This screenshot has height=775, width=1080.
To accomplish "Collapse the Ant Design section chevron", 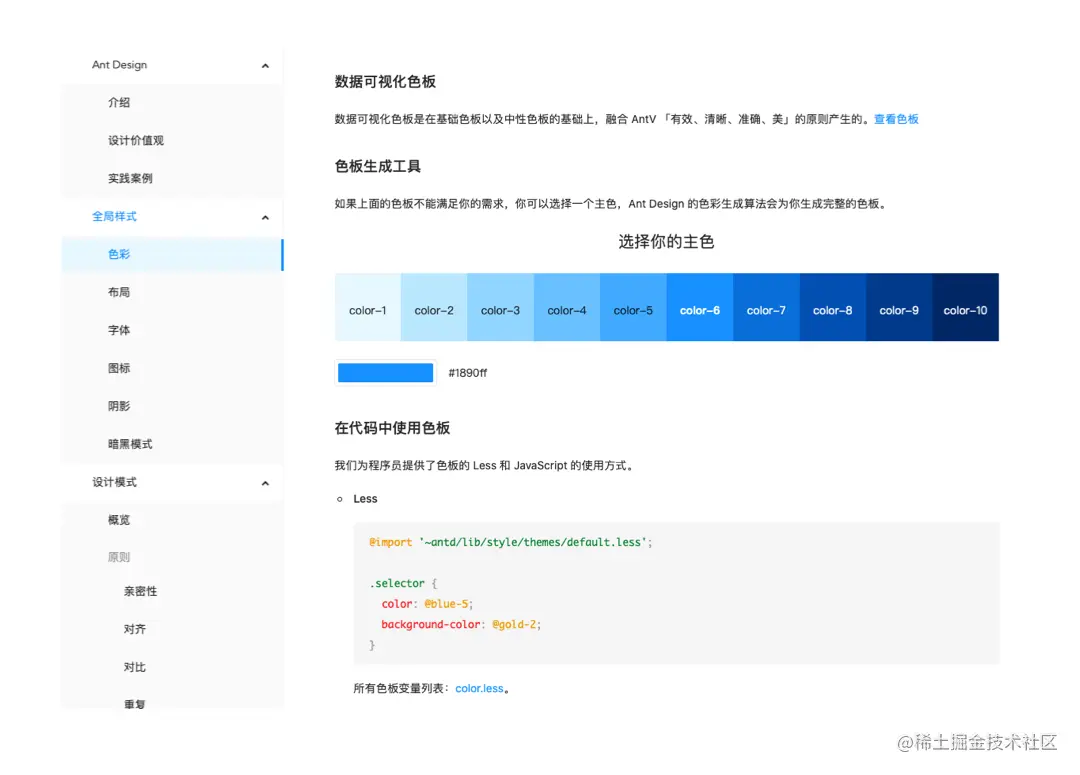I will coord(265,65).
